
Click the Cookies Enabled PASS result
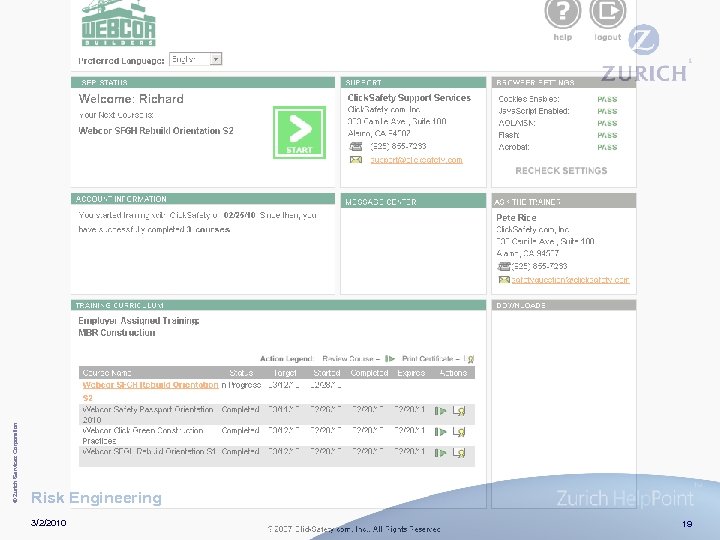tap(607, 99)
